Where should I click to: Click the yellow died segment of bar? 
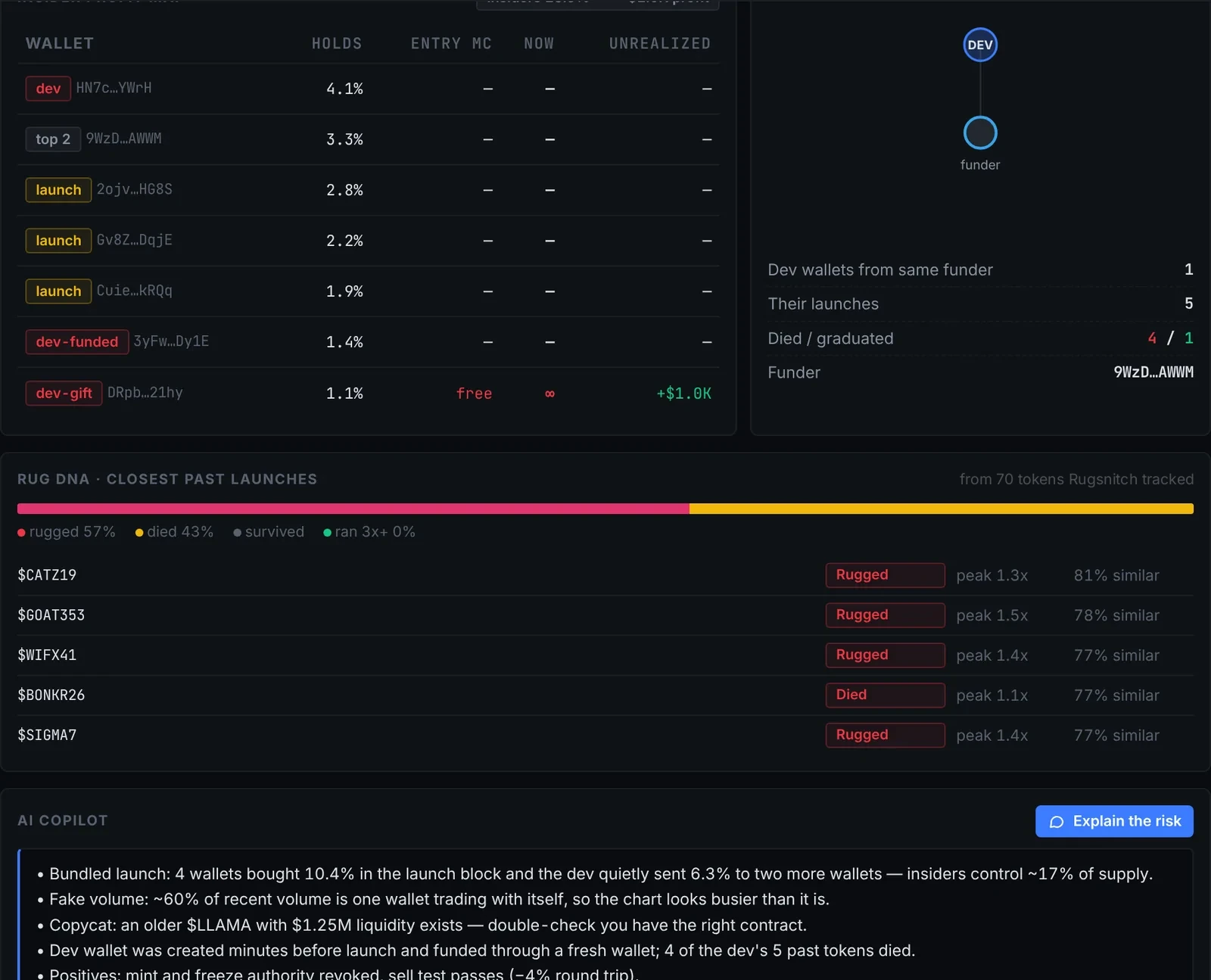tap(942, 509)
